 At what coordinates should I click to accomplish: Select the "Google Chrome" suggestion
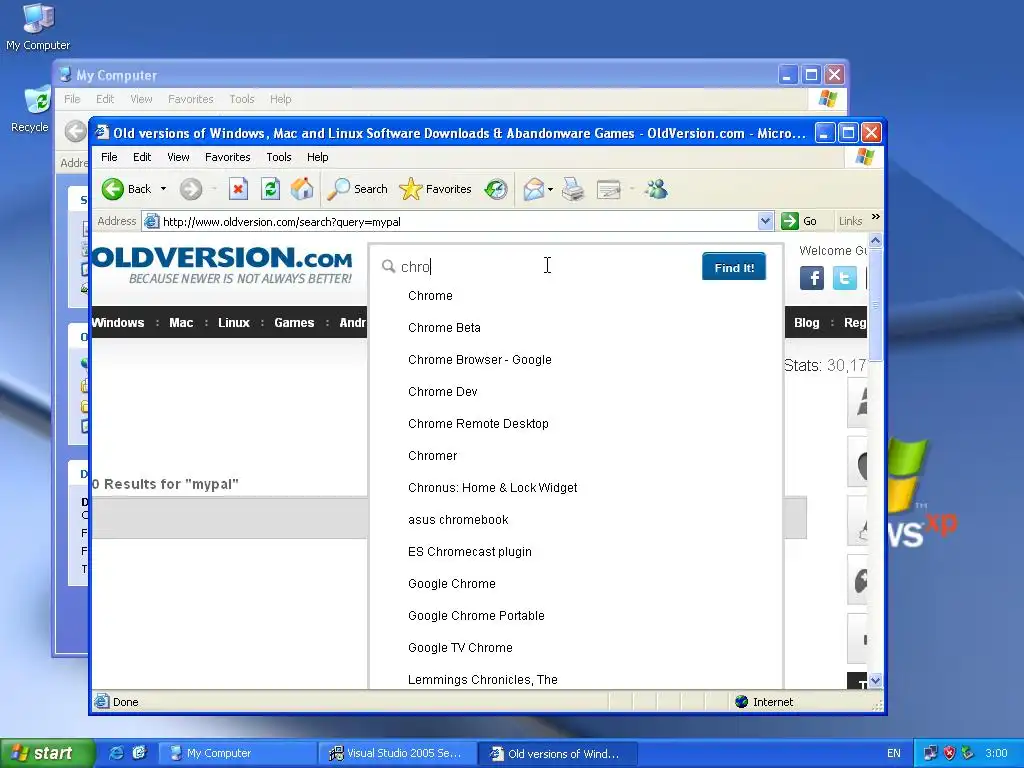[451, 584]
